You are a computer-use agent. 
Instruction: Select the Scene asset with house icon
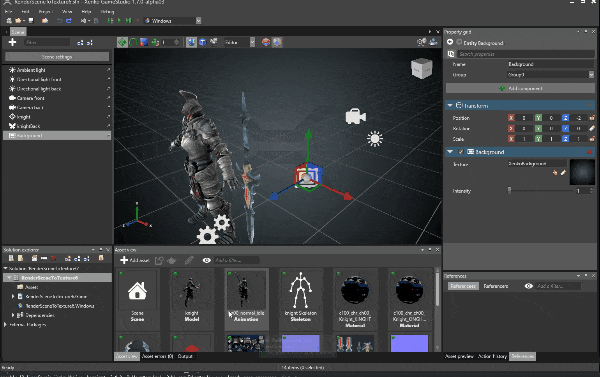tap(137, 299)
